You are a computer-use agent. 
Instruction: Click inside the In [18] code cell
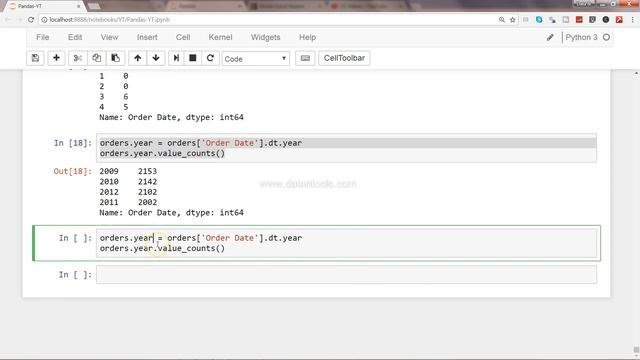pyautogui.click(x=346, y=148)
